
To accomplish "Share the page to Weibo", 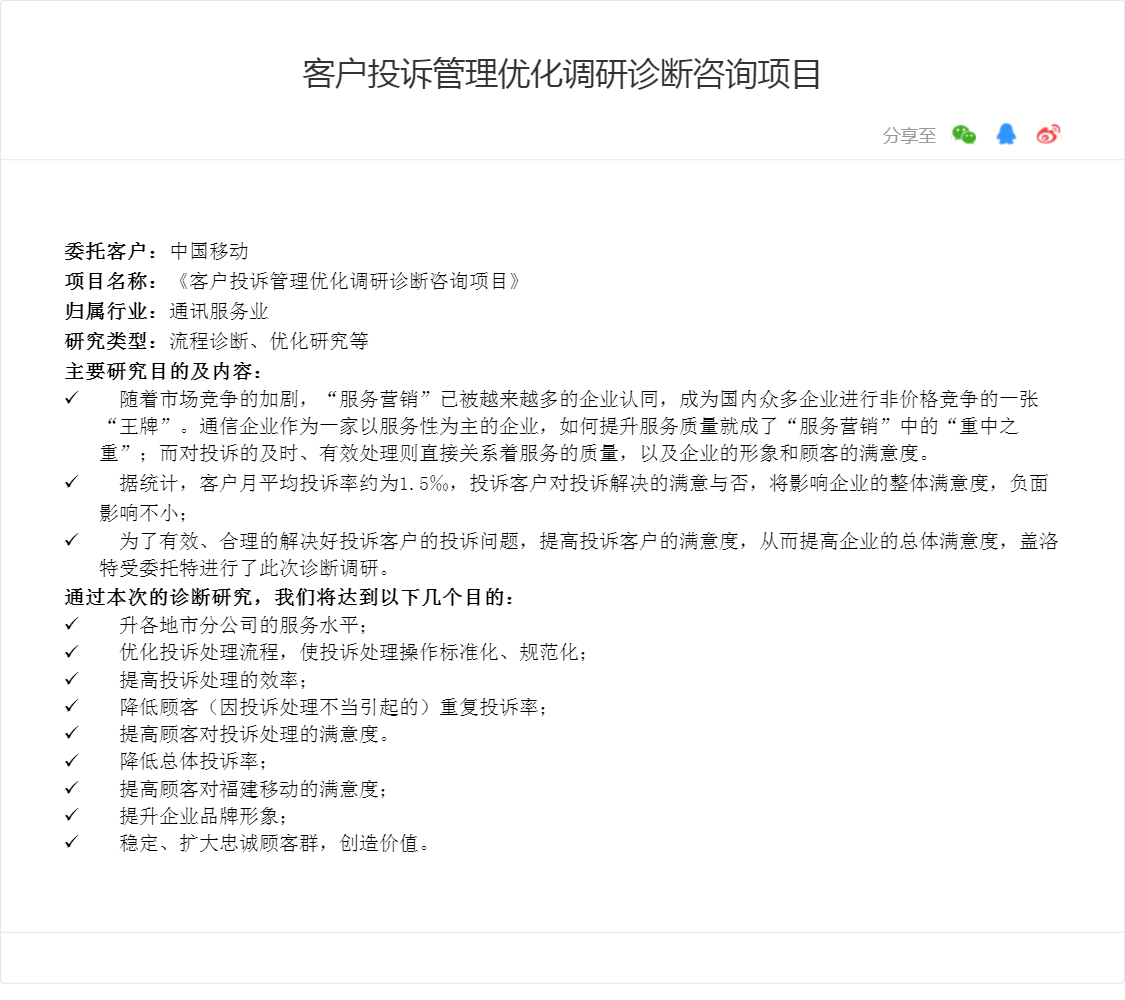I will [x=1048, y=134].
